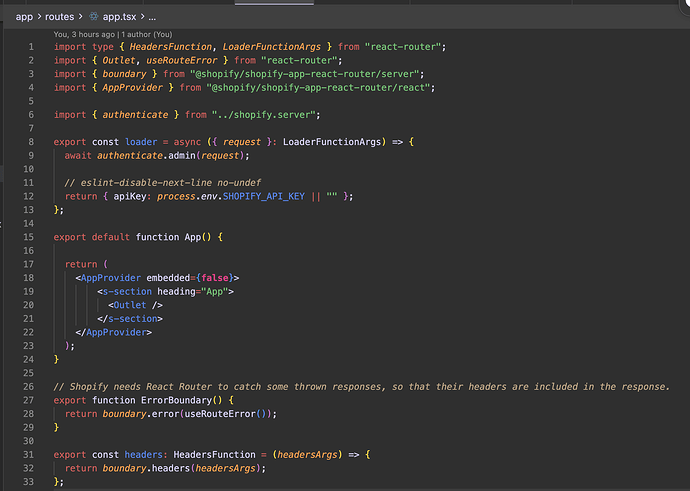Click "@shopify/shopify-app-react-router/server" string
The height and width of the screenshot is (491, 690).
point(305,74)
